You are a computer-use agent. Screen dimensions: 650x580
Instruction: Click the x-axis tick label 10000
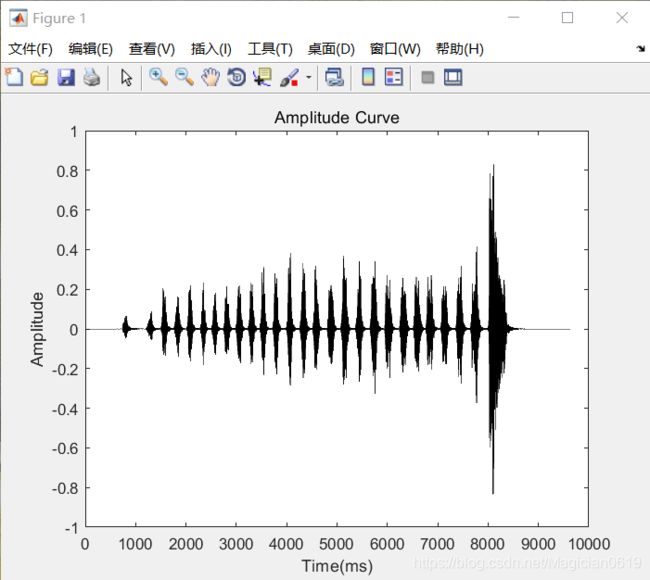pos(589,544)
